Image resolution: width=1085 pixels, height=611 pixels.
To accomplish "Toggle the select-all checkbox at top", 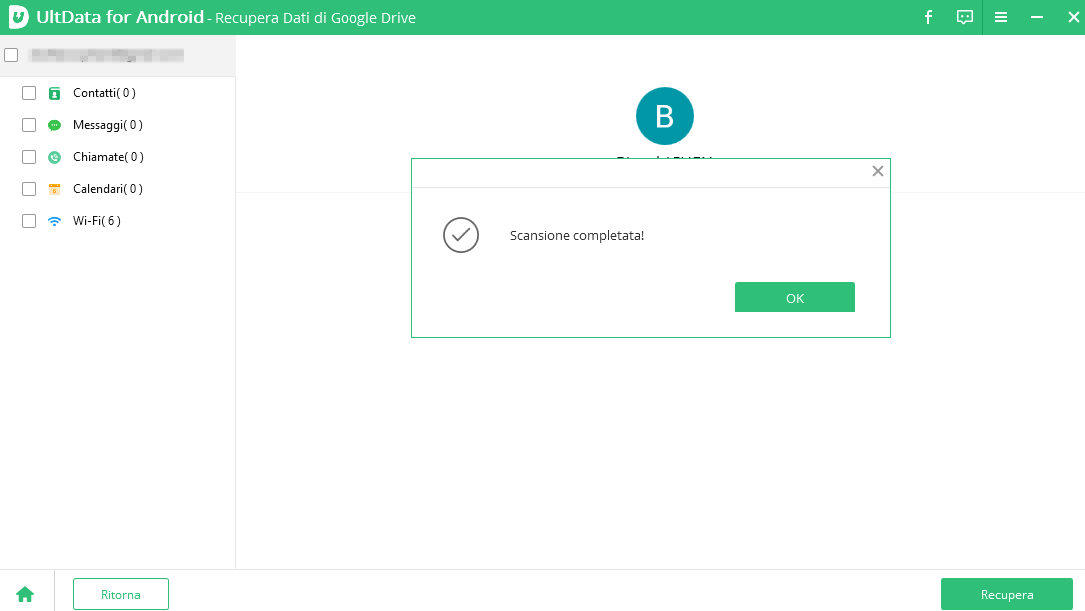I will (11, 55).
